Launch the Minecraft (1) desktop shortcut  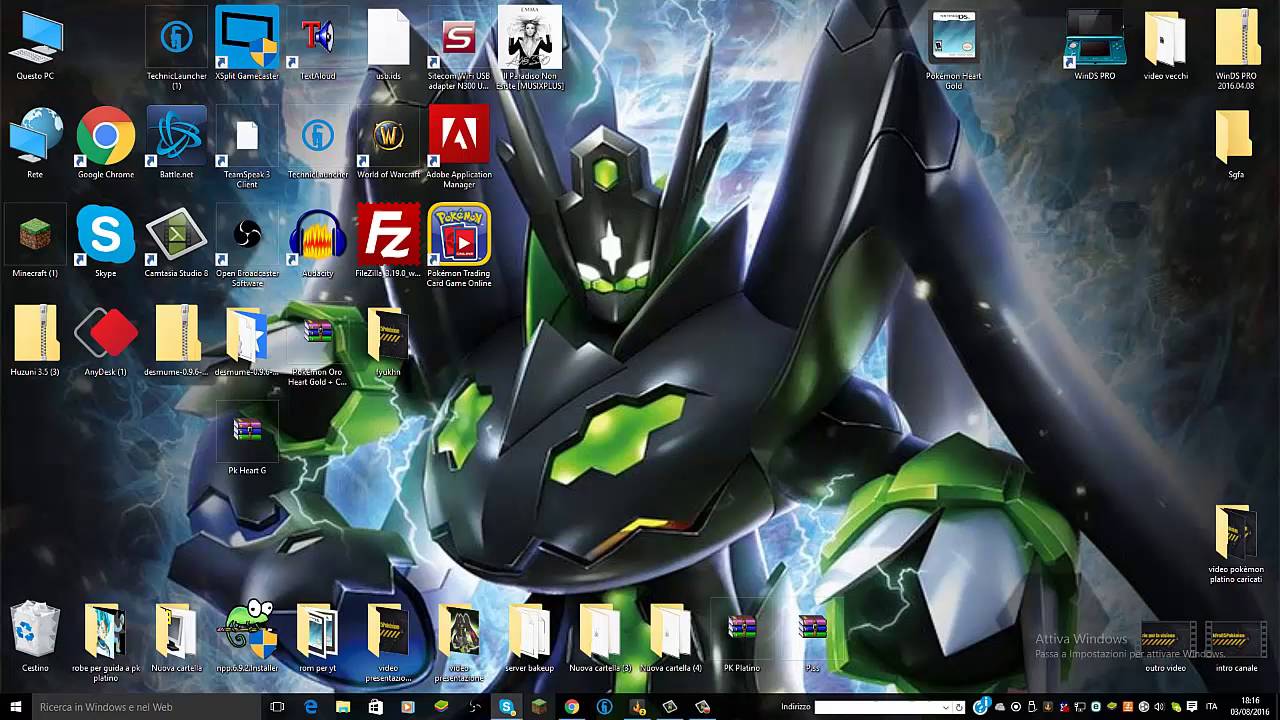click(x=35, y=241)
